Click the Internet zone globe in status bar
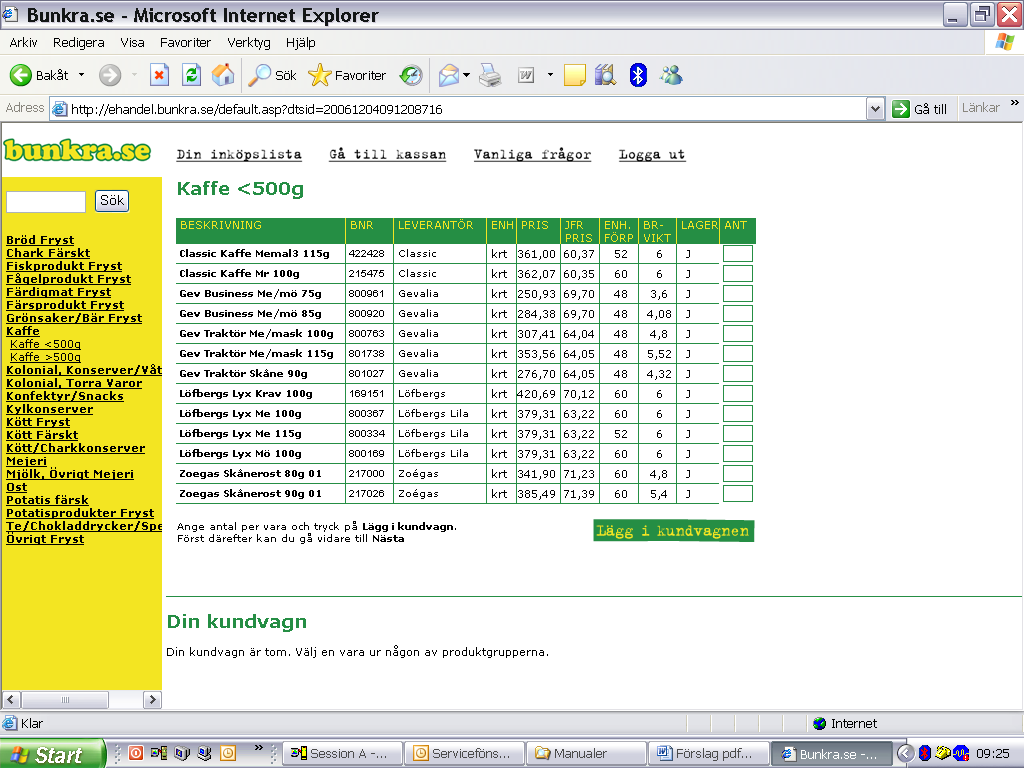The image size is (1024, 768). click(x=820, y=723)
